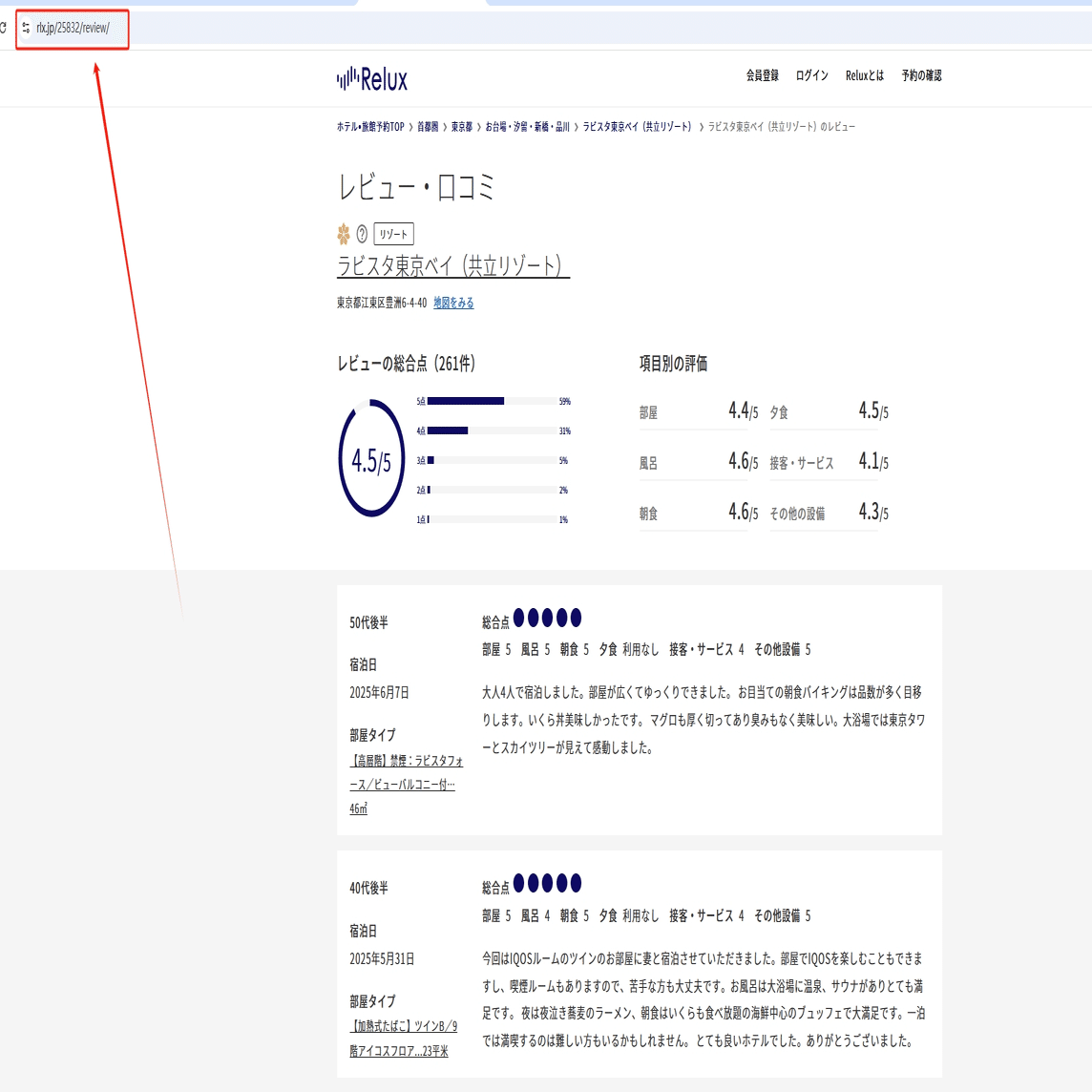The height and width of the screenshot is (1092, 1092).
Task: Open ログイン in header
Action: [812, 75]
